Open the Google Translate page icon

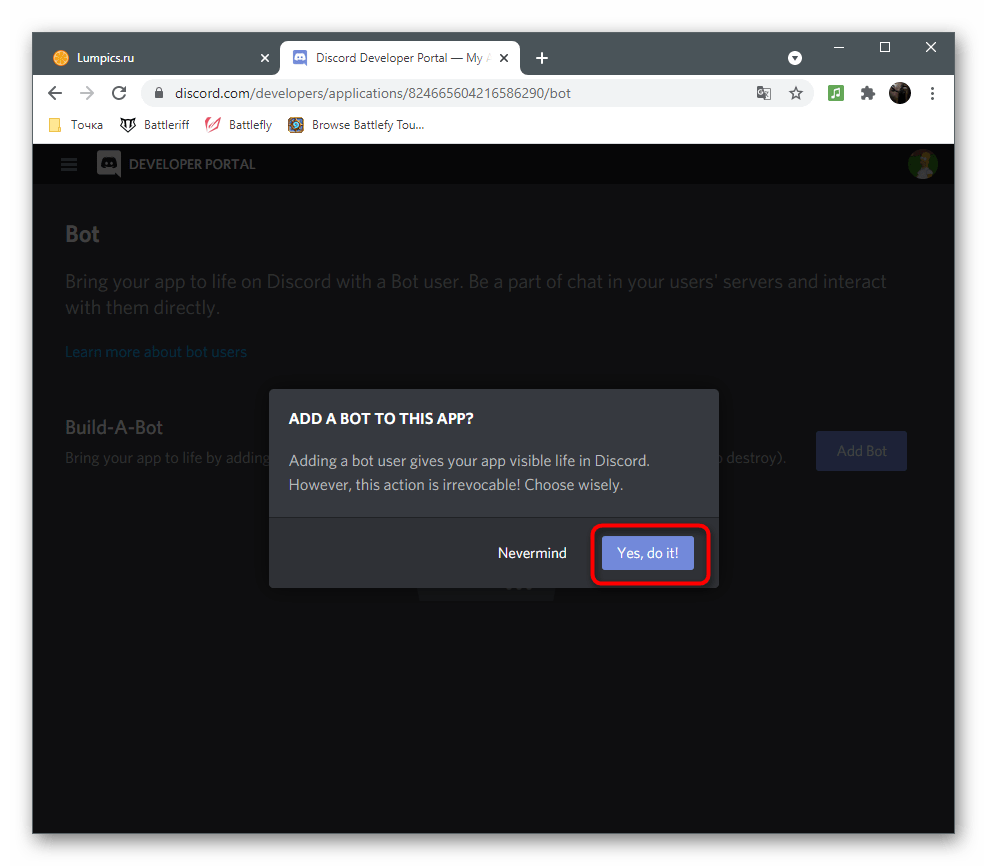pyautogui.click(x=764, y=93)
